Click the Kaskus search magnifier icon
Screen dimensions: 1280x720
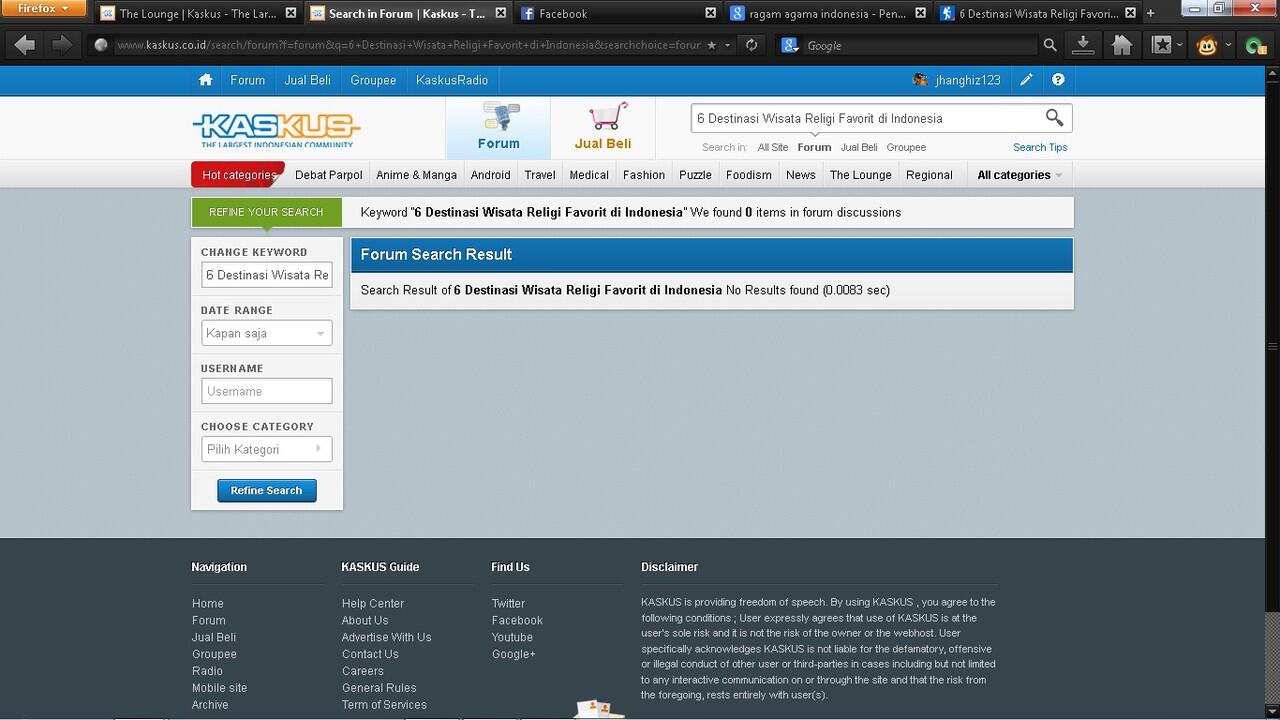(1054, 118)
